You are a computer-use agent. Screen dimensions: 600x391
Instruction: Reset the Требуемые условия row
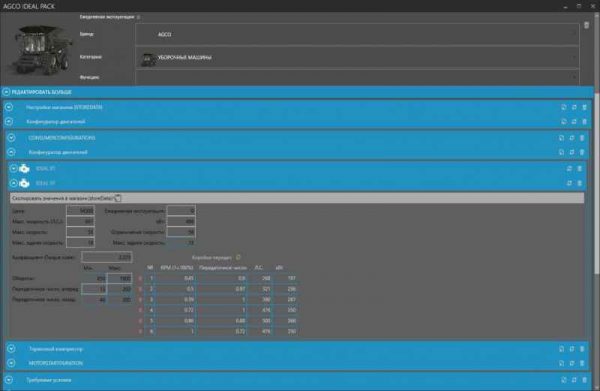pyautogui.click(x=574, y=380)
